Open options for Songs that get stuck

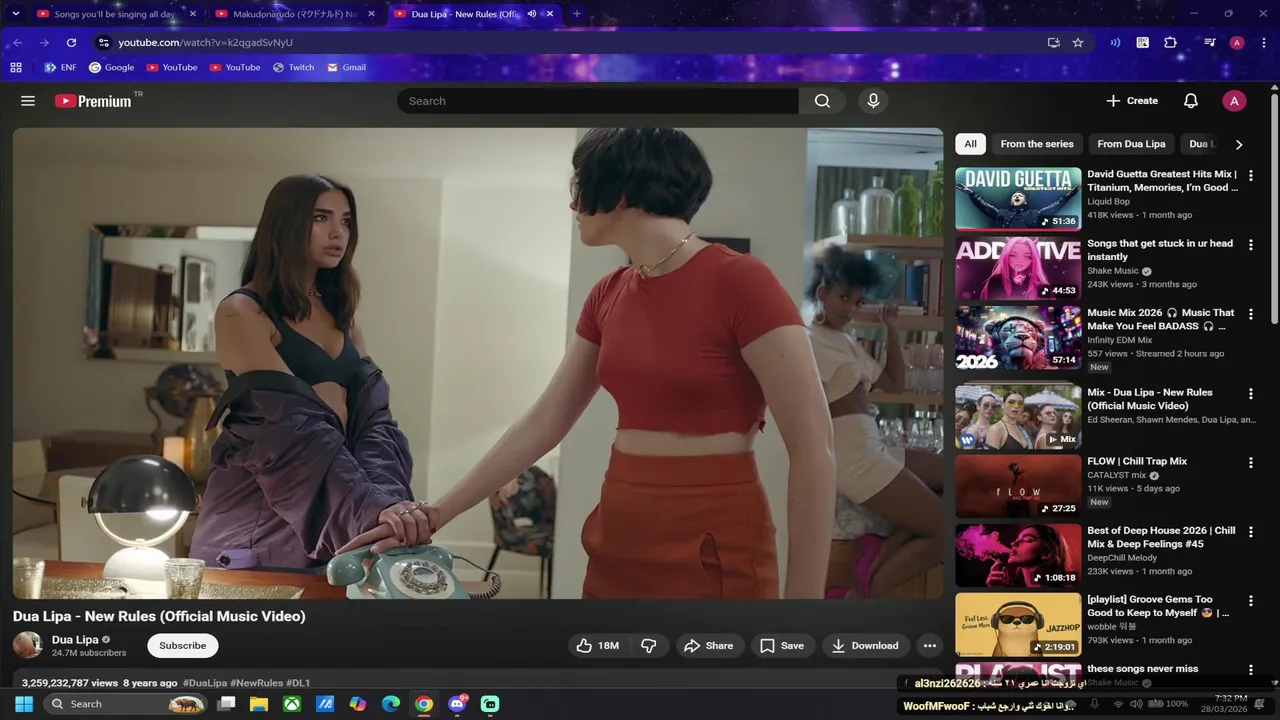1250,244
